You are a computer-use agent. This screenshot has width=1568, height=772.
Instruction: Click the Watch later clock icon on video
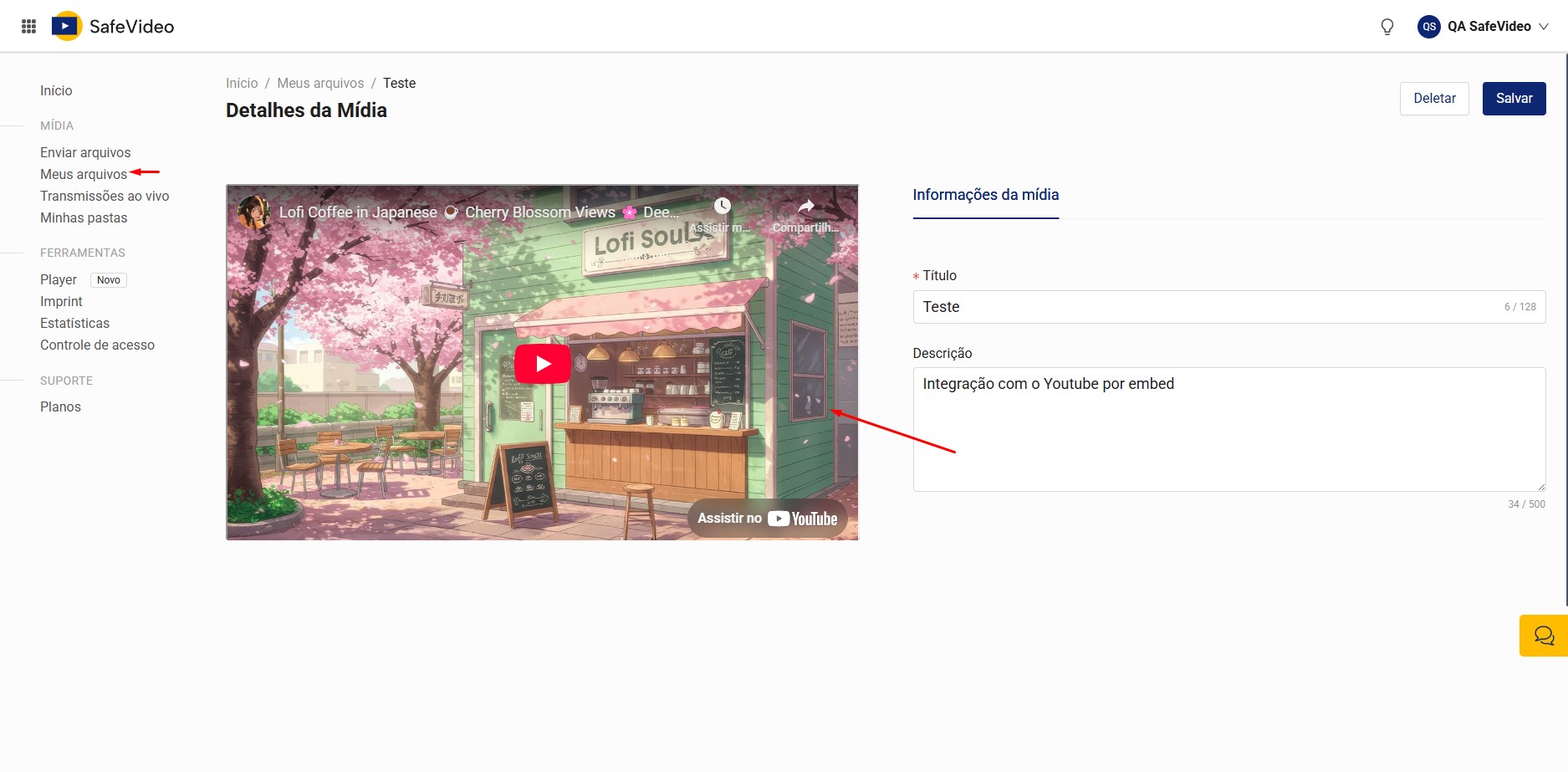point(723,206)
